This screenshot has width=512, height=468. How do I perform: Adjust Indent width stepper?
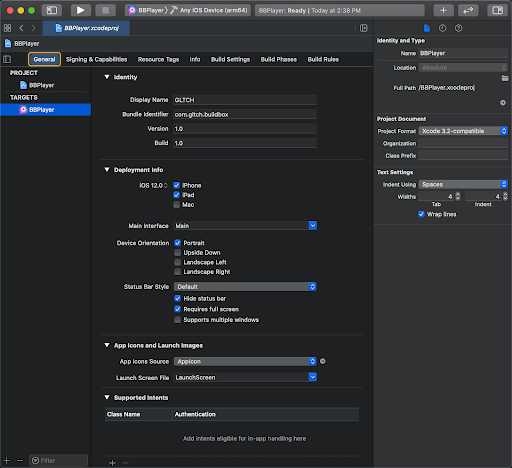click(505, 196)
